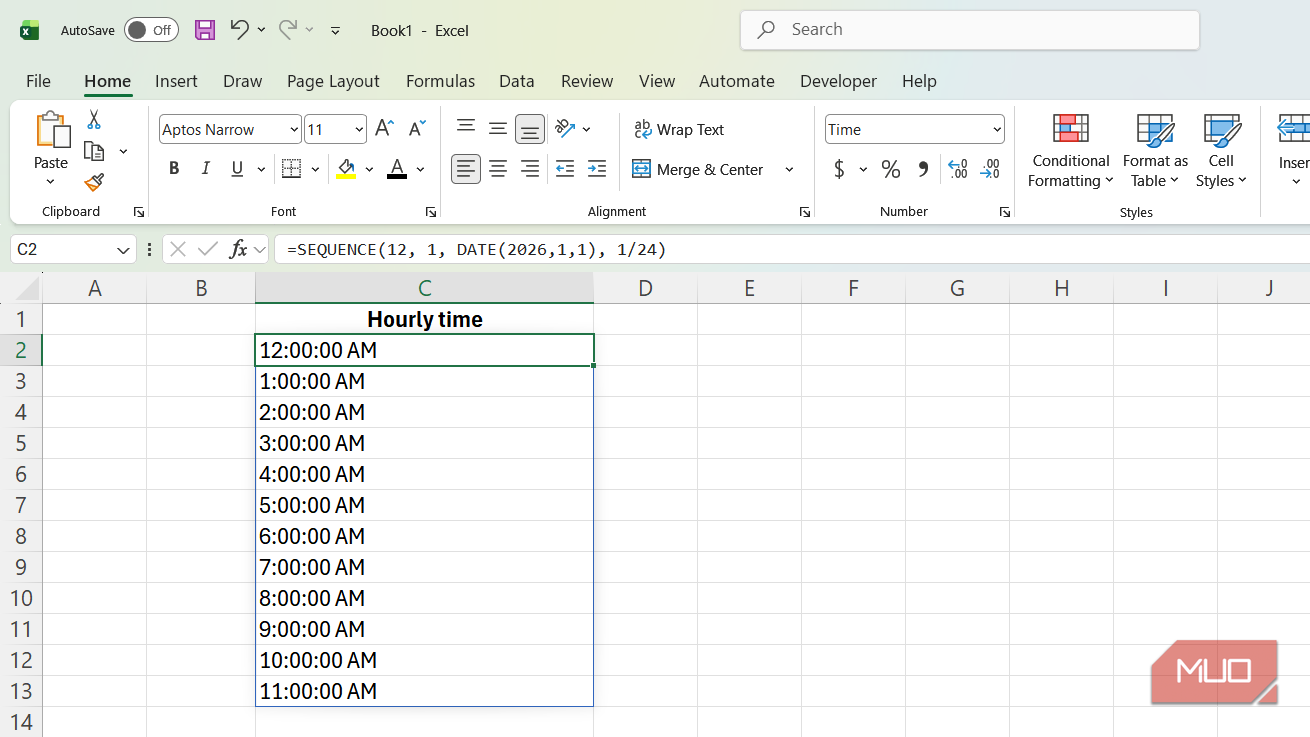Toggle Bottom Align button
This screenshot has height=737, width=1310.
click(530, 129)
